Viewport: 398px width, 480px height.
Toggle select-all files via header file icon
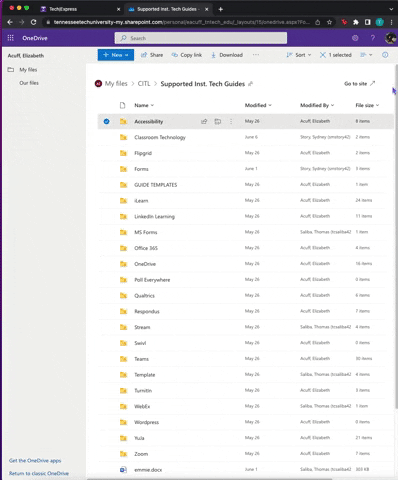[x=122, y=105]
